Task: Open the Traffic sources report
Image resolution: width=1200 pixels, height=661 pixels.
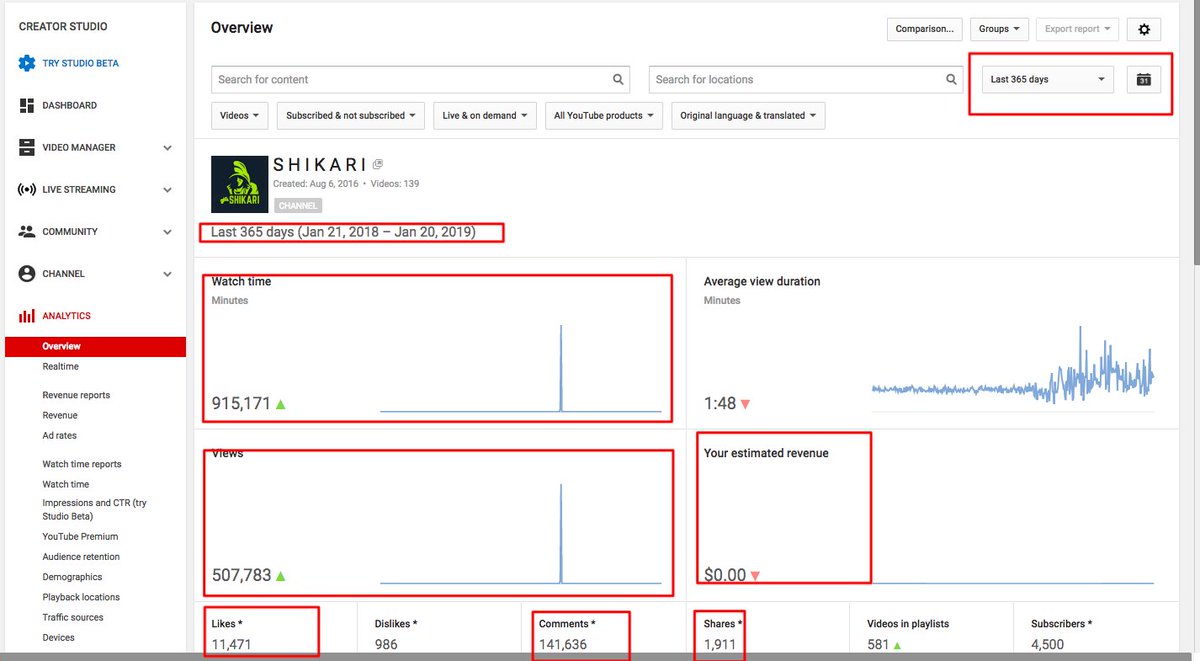Action: point(73,617)
